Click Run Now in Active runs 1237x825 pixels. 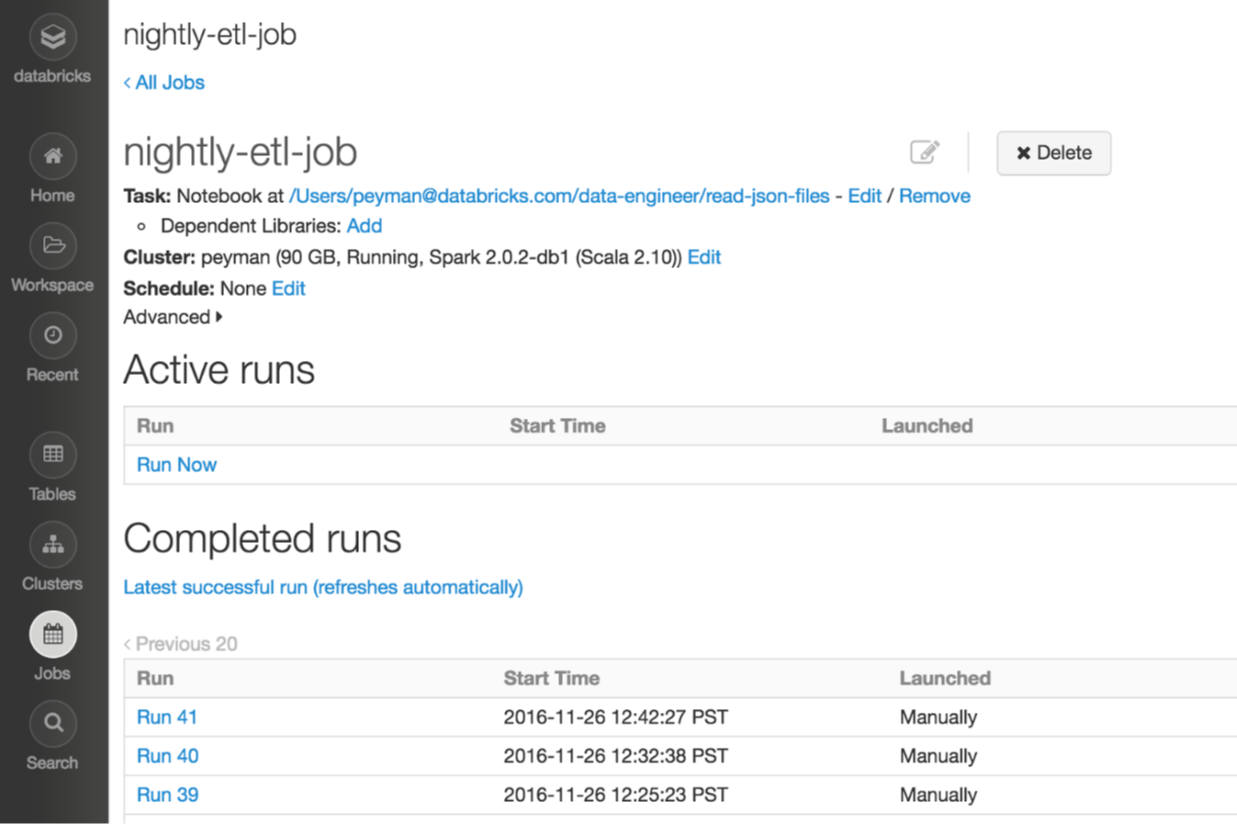[177, 465]
